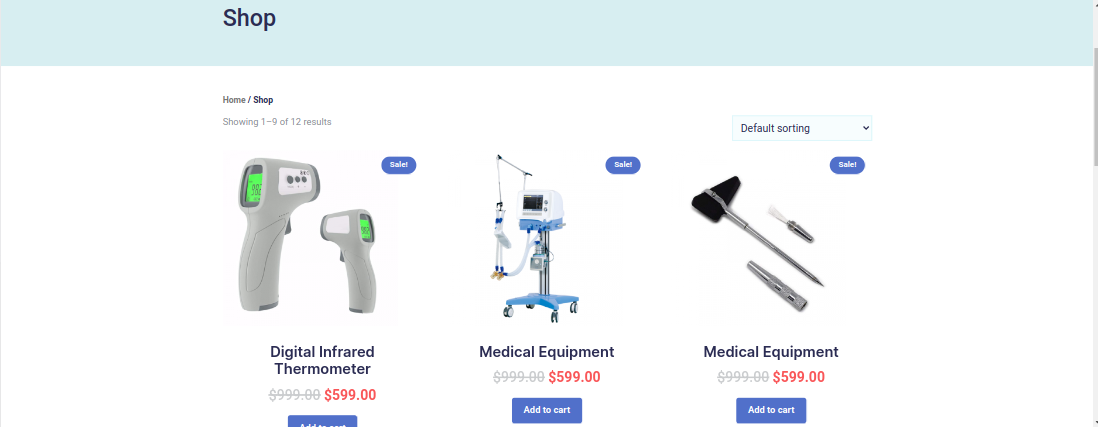Add the reflex hammer product to cart

770,410
